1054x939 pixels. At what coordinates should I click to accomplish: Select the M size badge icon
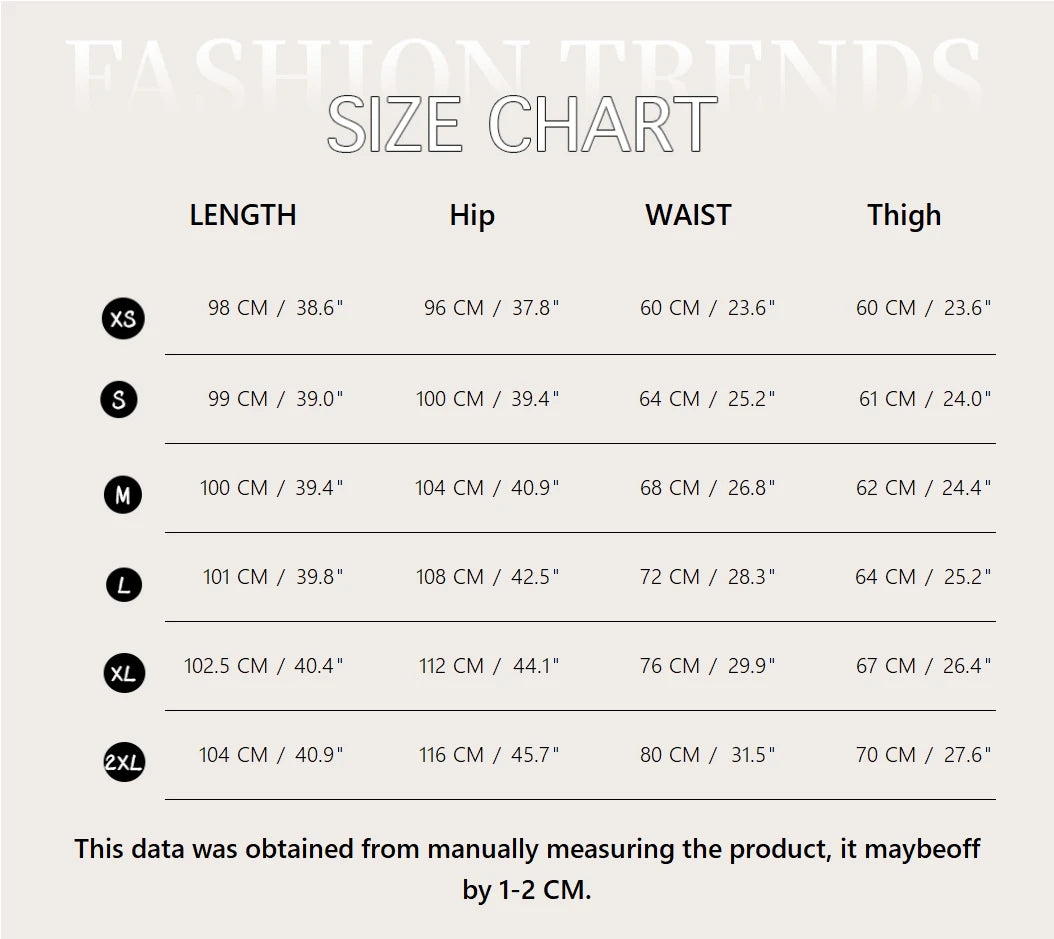(x=123, y=495)
